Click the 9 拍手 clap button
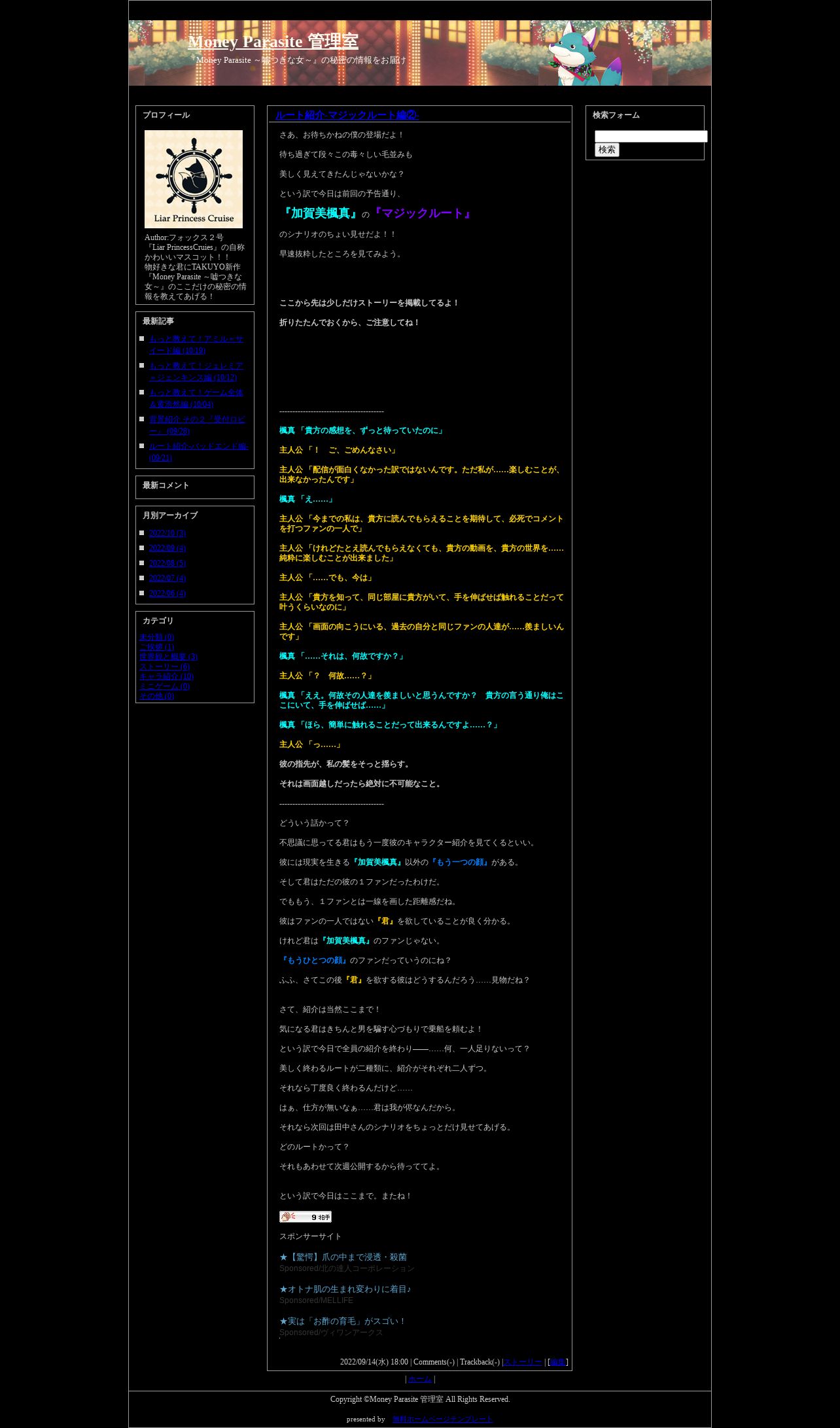The image size is (840, 1428). pos(306,1217)
